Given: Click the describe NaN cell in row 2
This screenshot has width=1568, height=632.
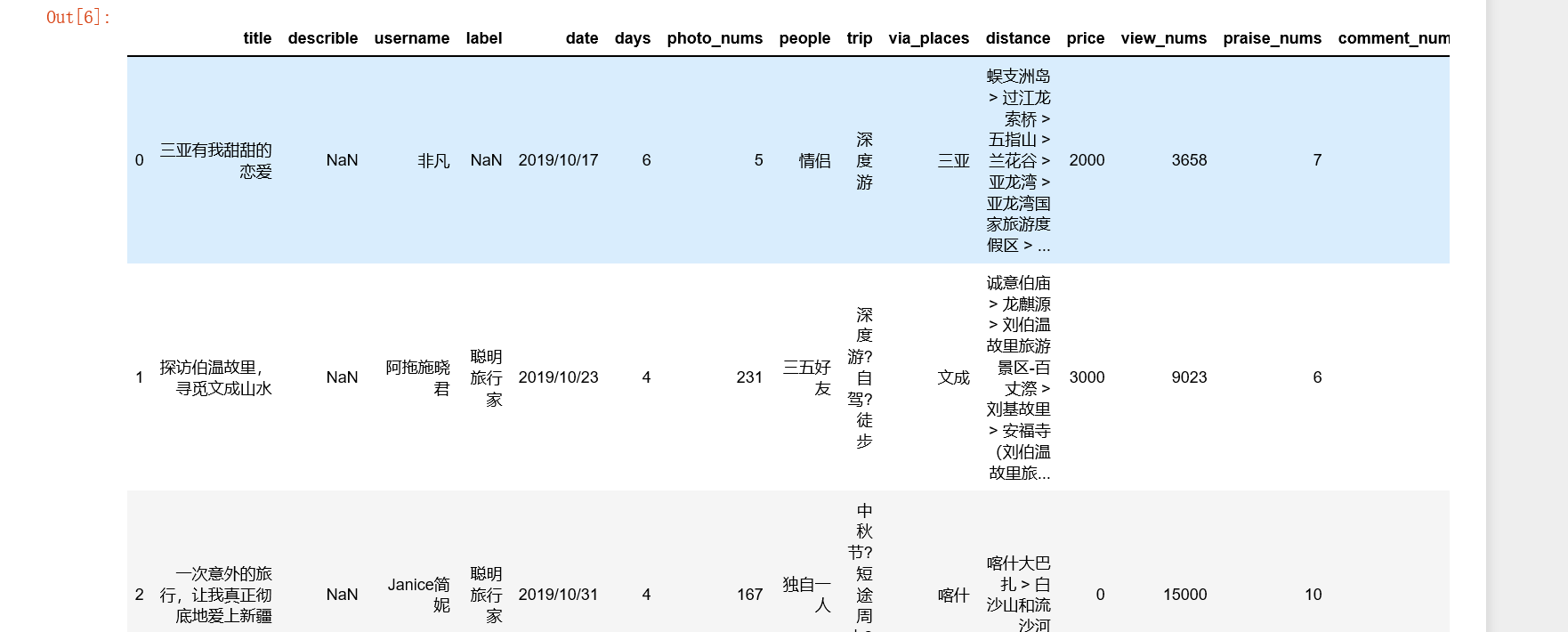Looking at the screenshot, I should coord(342,595).
